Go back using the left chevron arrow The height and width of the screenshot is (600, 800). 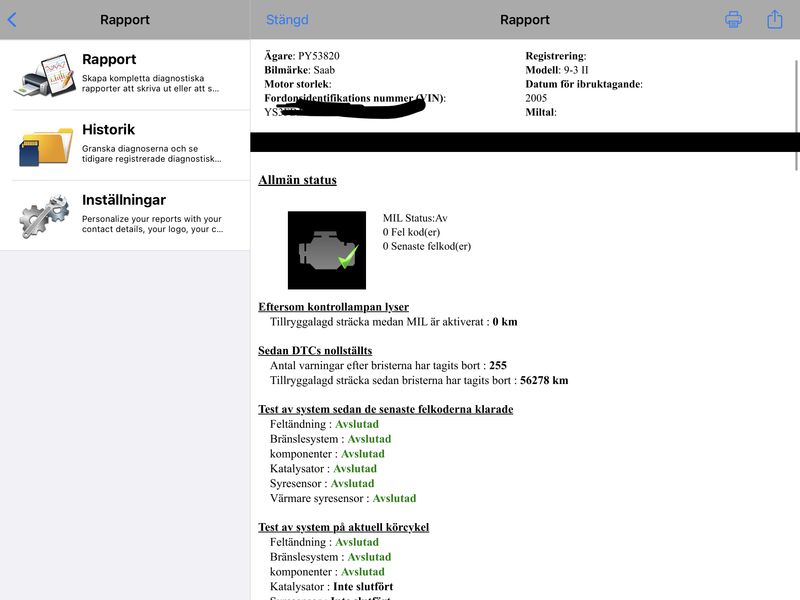(12, 20)
